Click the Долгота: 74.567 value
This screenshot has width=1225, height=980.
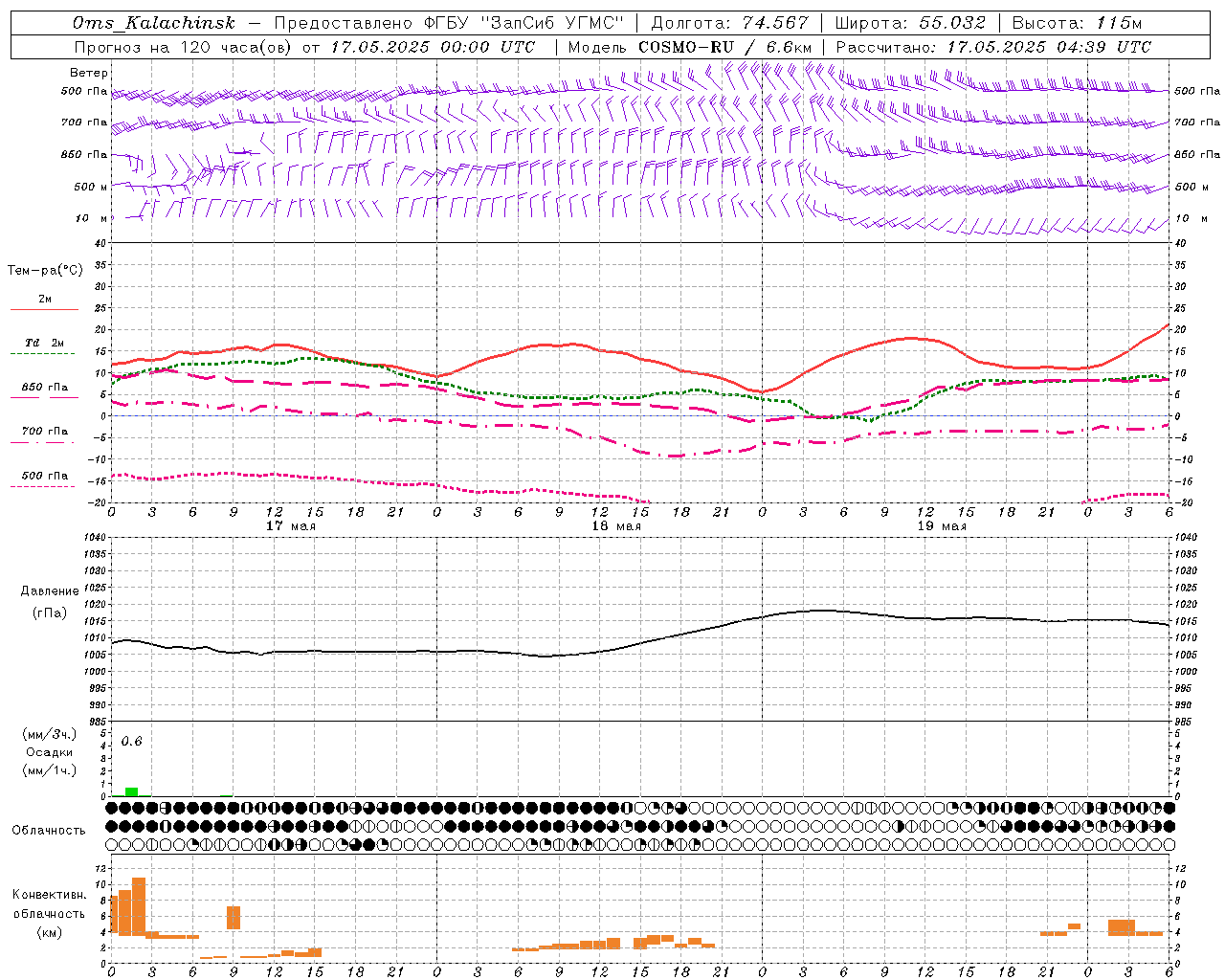pos(730,23)
